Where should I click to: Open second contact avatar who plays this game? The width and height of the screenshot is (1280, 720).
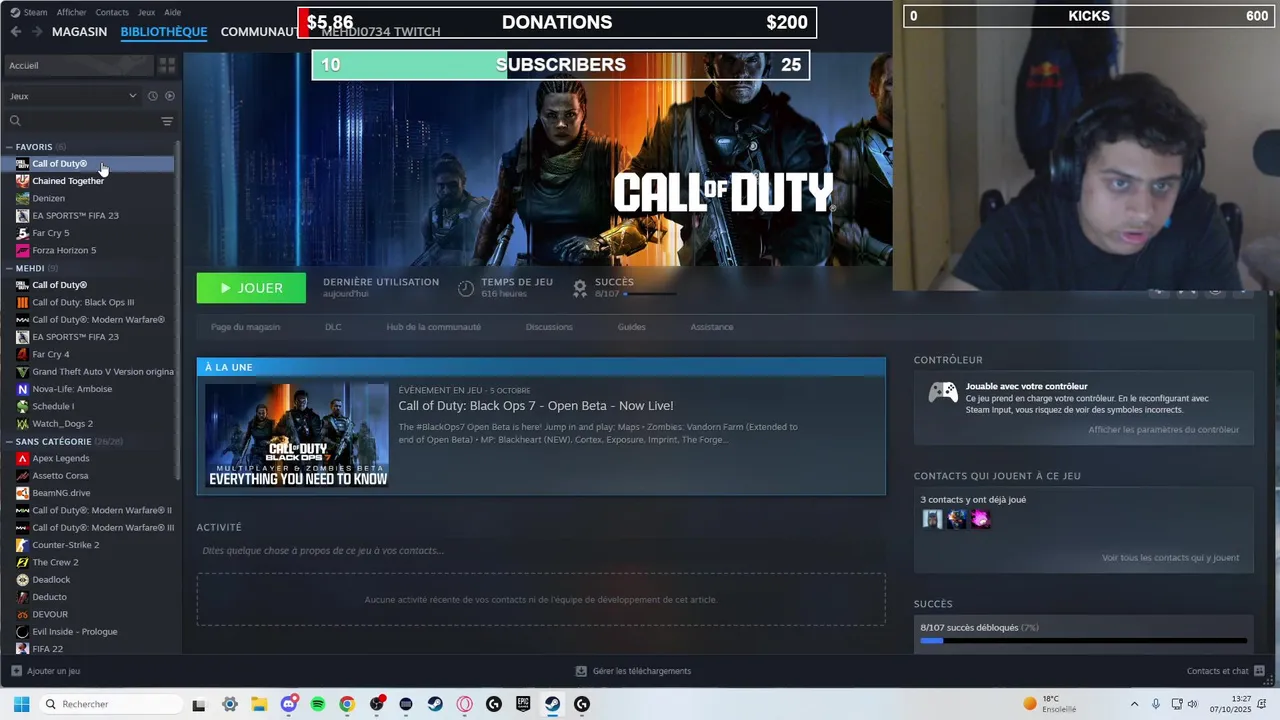[957, 519]
